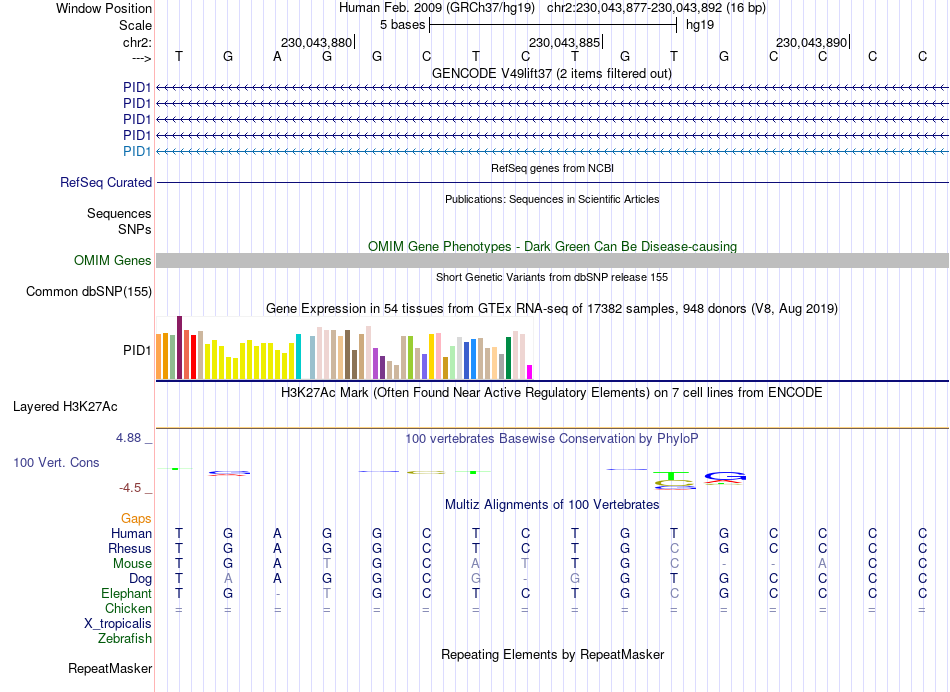Select the Human species label
Screen dimensions: 950x692
click(131, 533)
